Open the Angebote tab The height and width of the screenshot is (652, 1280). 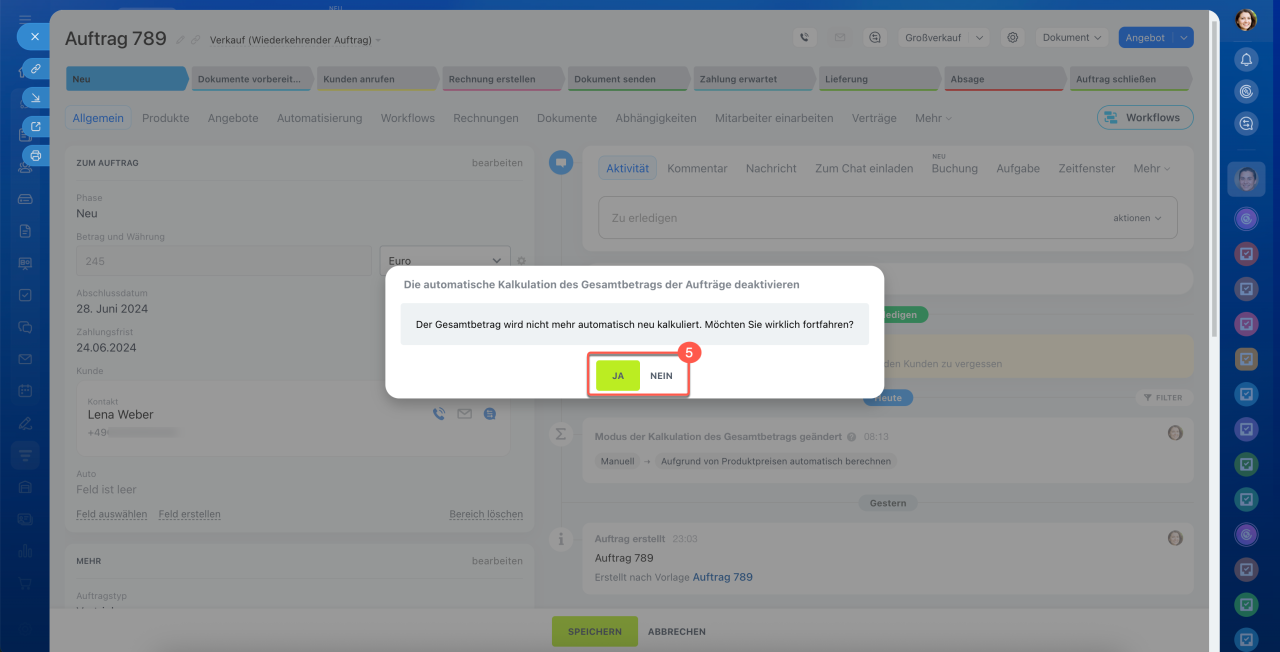[x=233, y=118]
